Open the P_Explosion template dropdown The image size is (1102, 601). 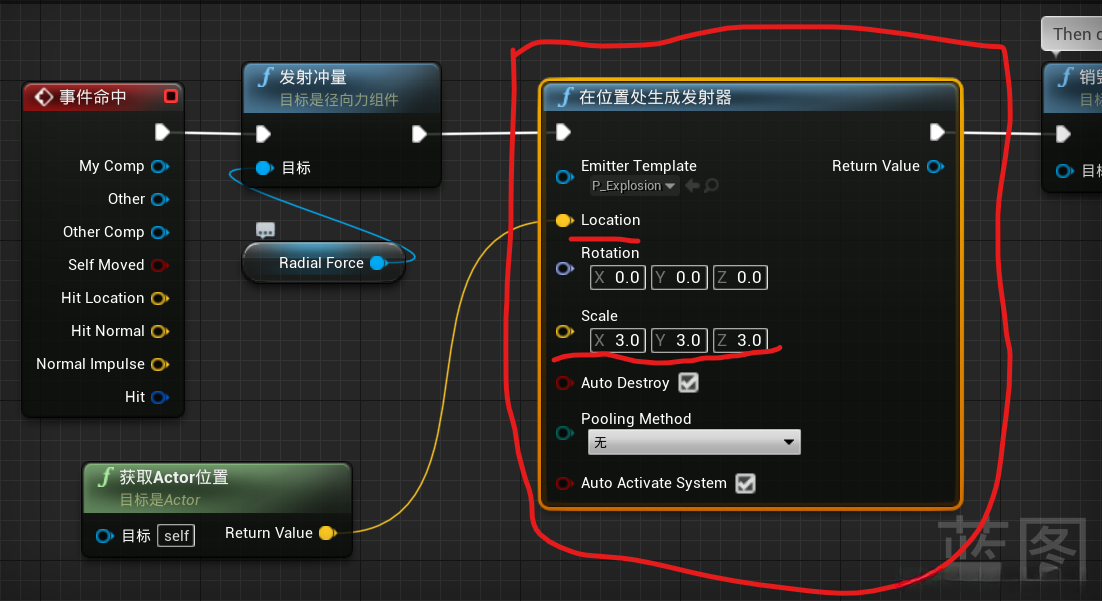pos(633,186)
